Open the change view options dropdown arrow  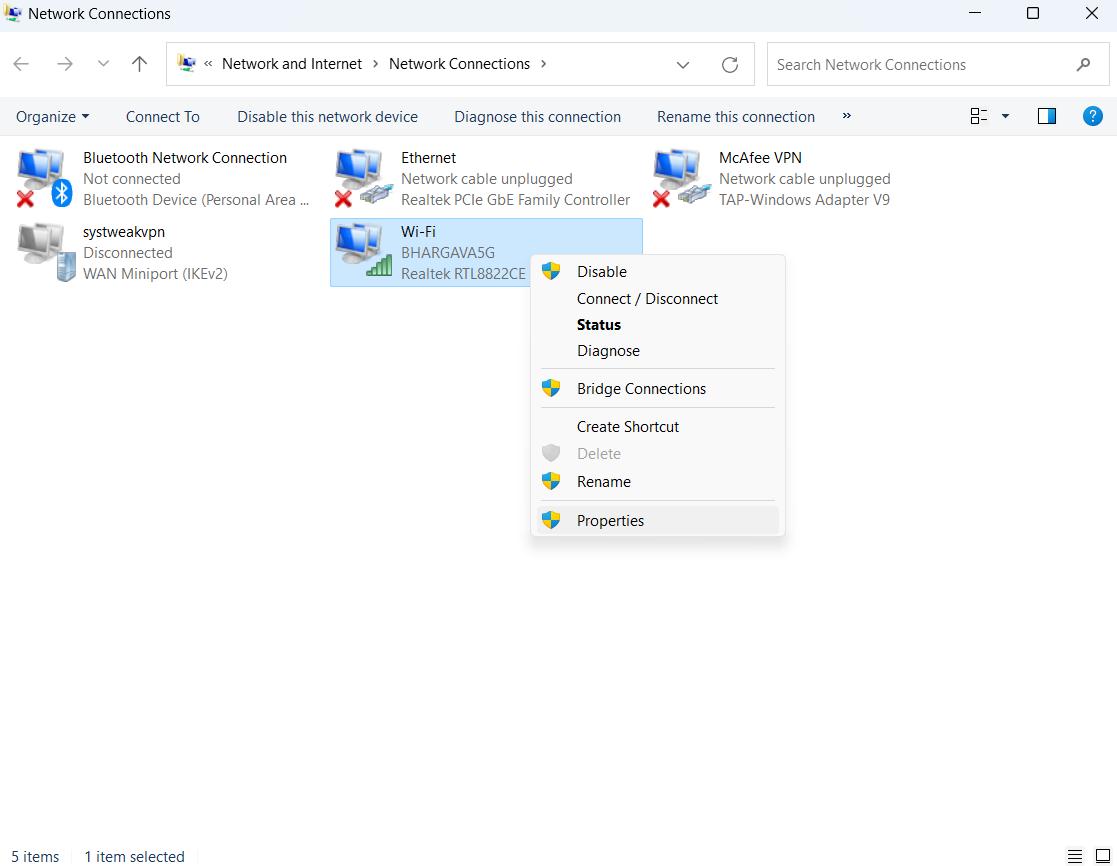[x=1005, y=116]
